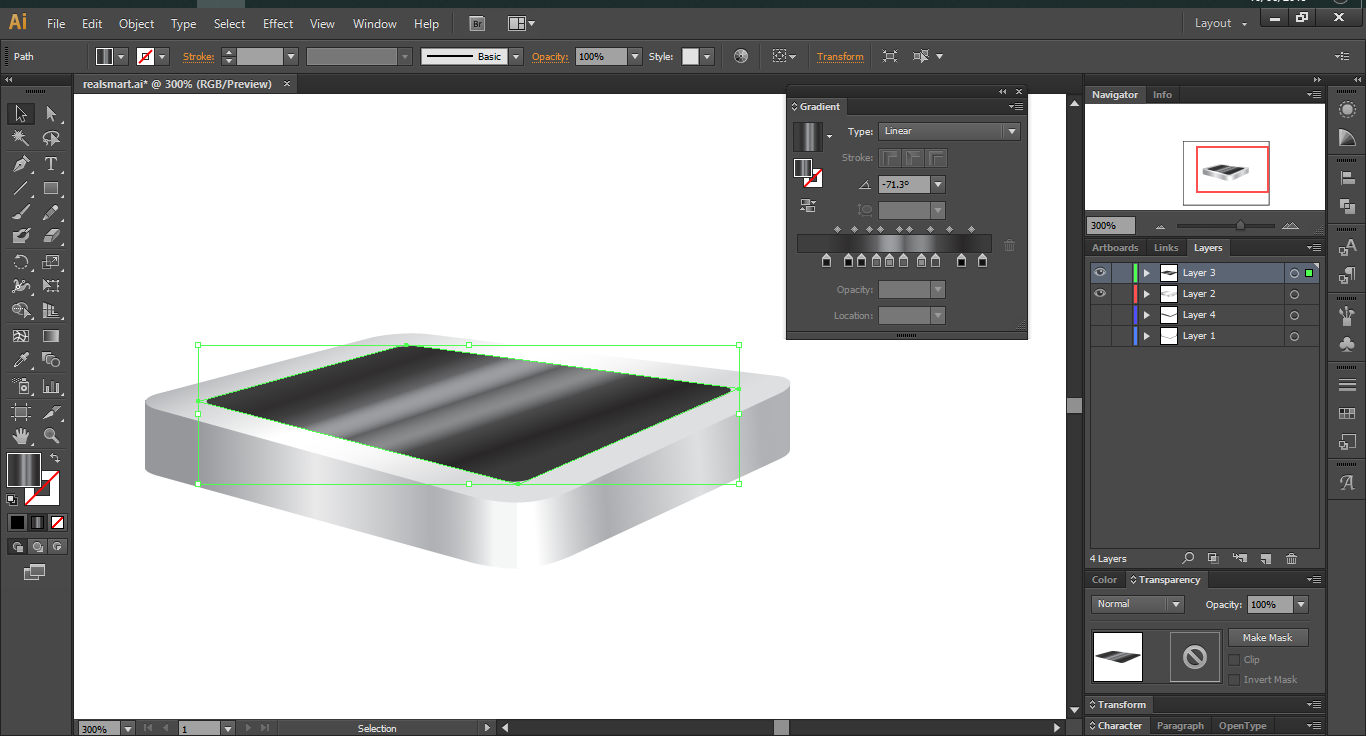Click the Make Mask button
The image size is (1366, 736).
coord(1267,638)
